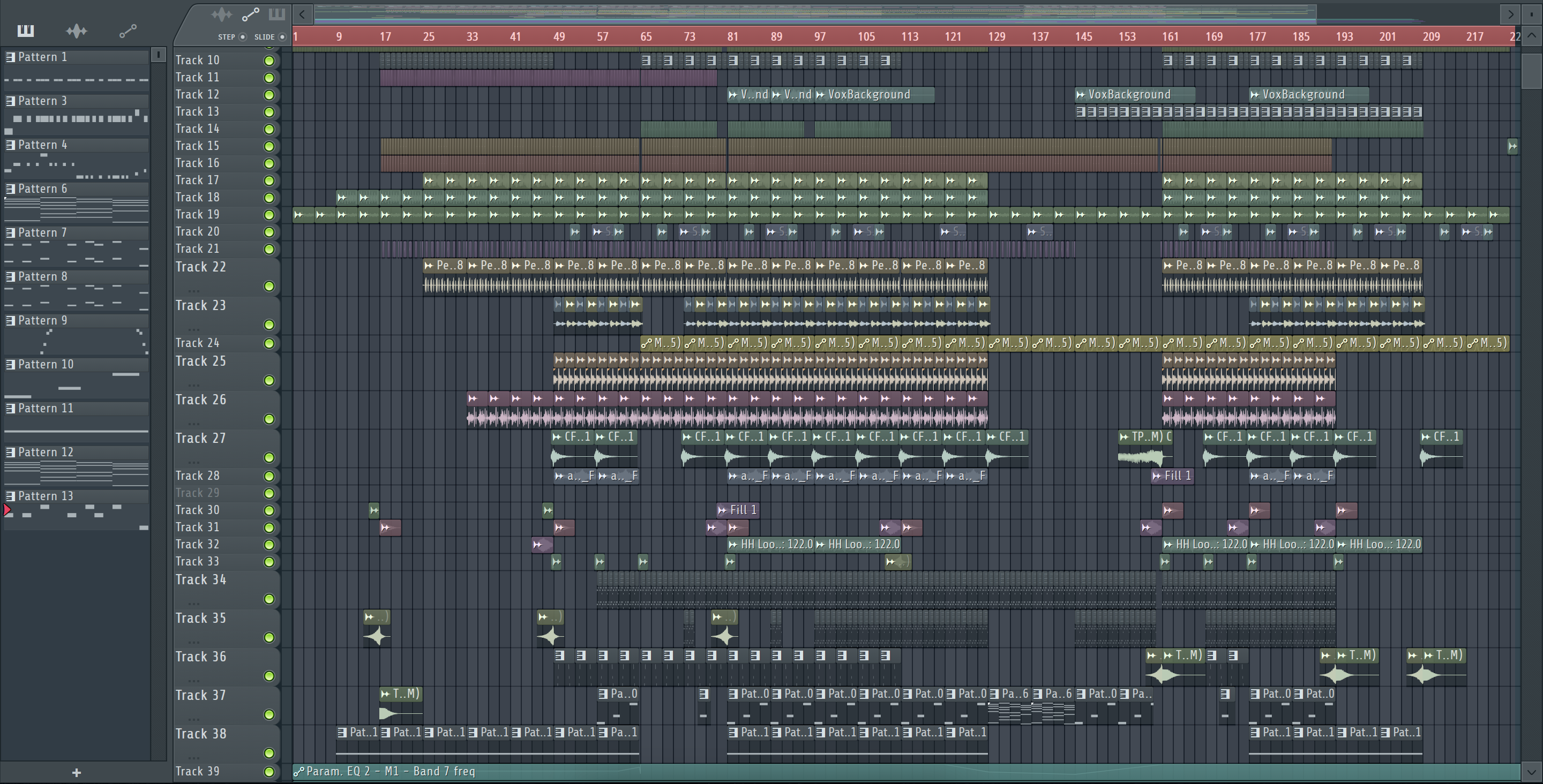Select the Track 12 header

pos(227,95)
